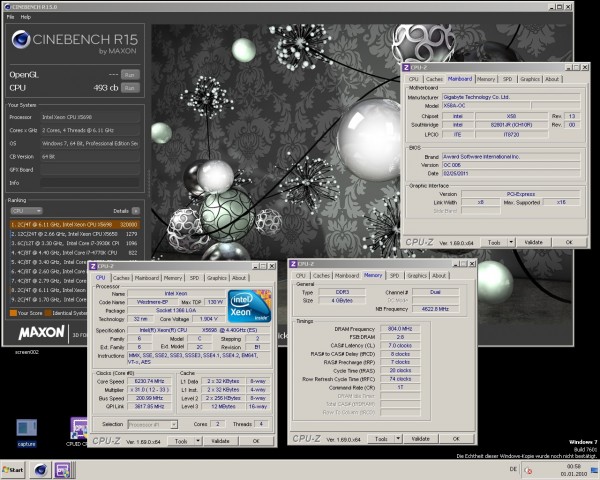Screen dimensions: 600x480
Task: Click Validate in CPU-Z processor window
Action: tap(220, 441)
